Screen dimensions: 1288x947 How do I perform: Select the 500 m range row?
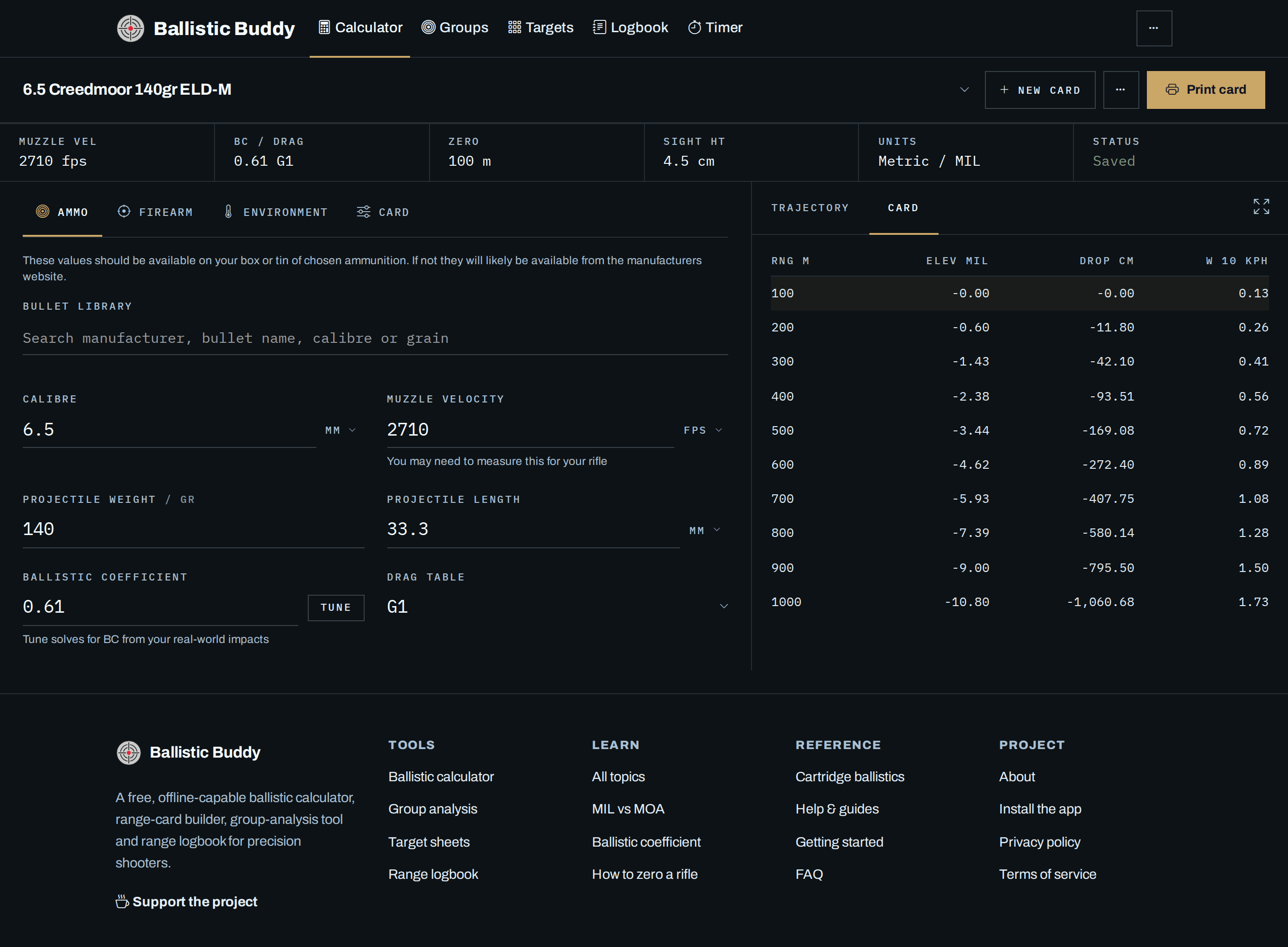[1019, 430]
